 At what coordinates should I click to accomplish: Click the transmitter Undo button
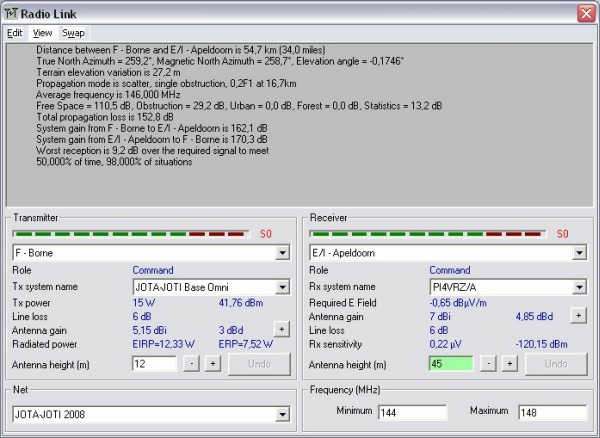pos(259,364)
